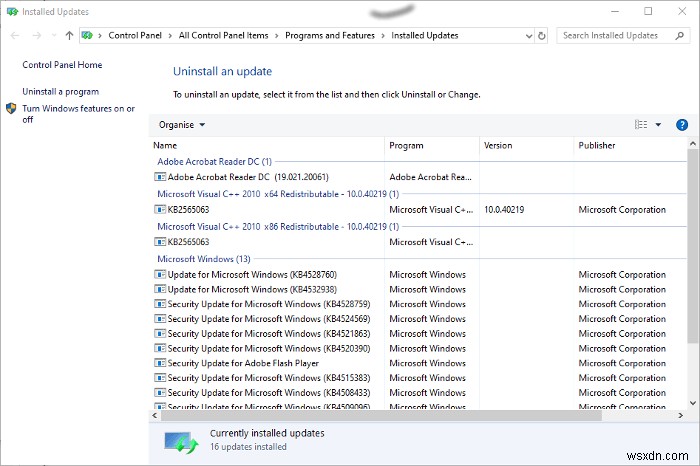The height and width of the screenshot is (466, 700).
Task: Focus the Search Installed Updates field
Action: (x=623, y=36)
